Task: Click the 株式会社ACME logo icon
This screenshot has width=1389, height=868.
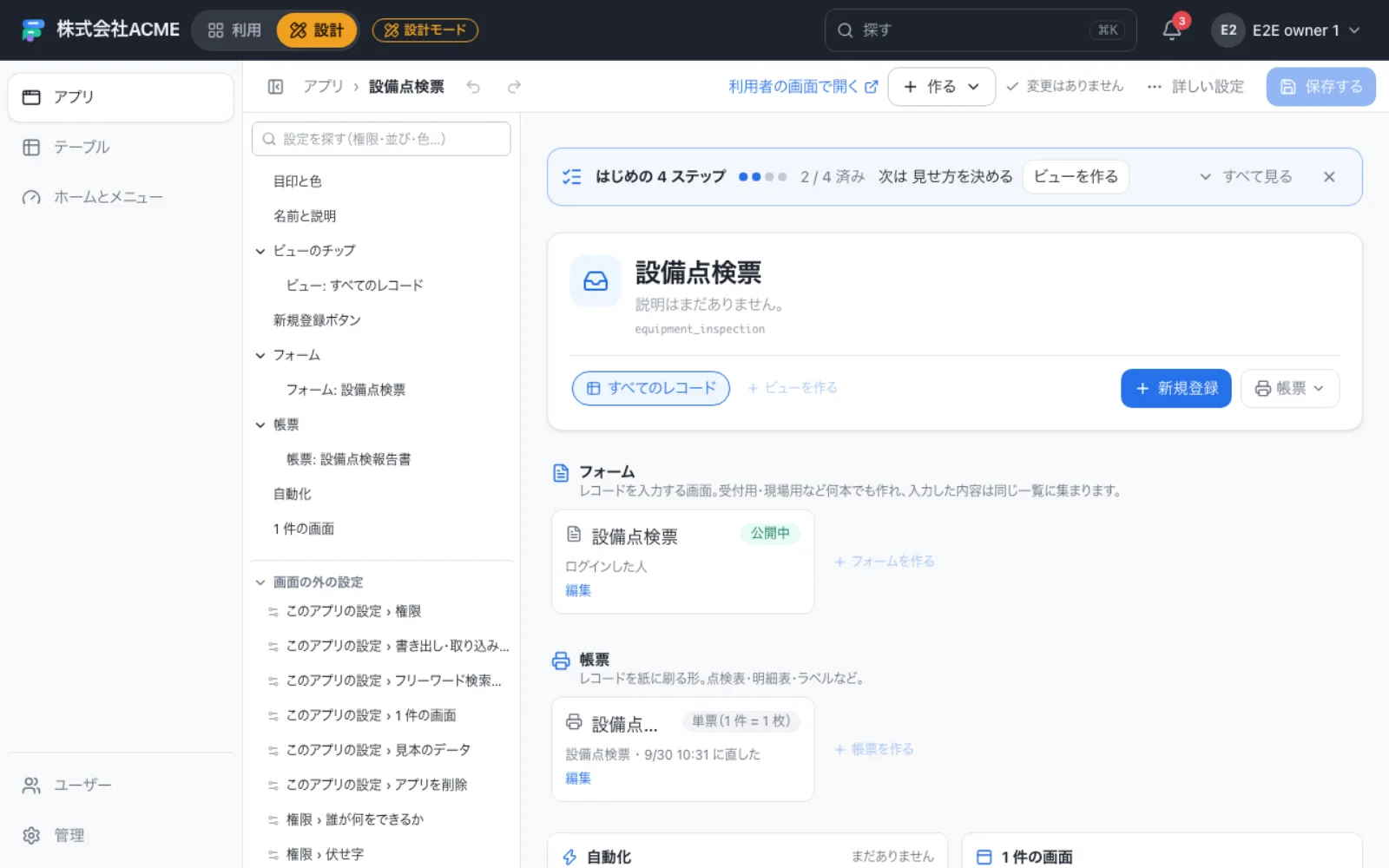Action: (33, 30)
